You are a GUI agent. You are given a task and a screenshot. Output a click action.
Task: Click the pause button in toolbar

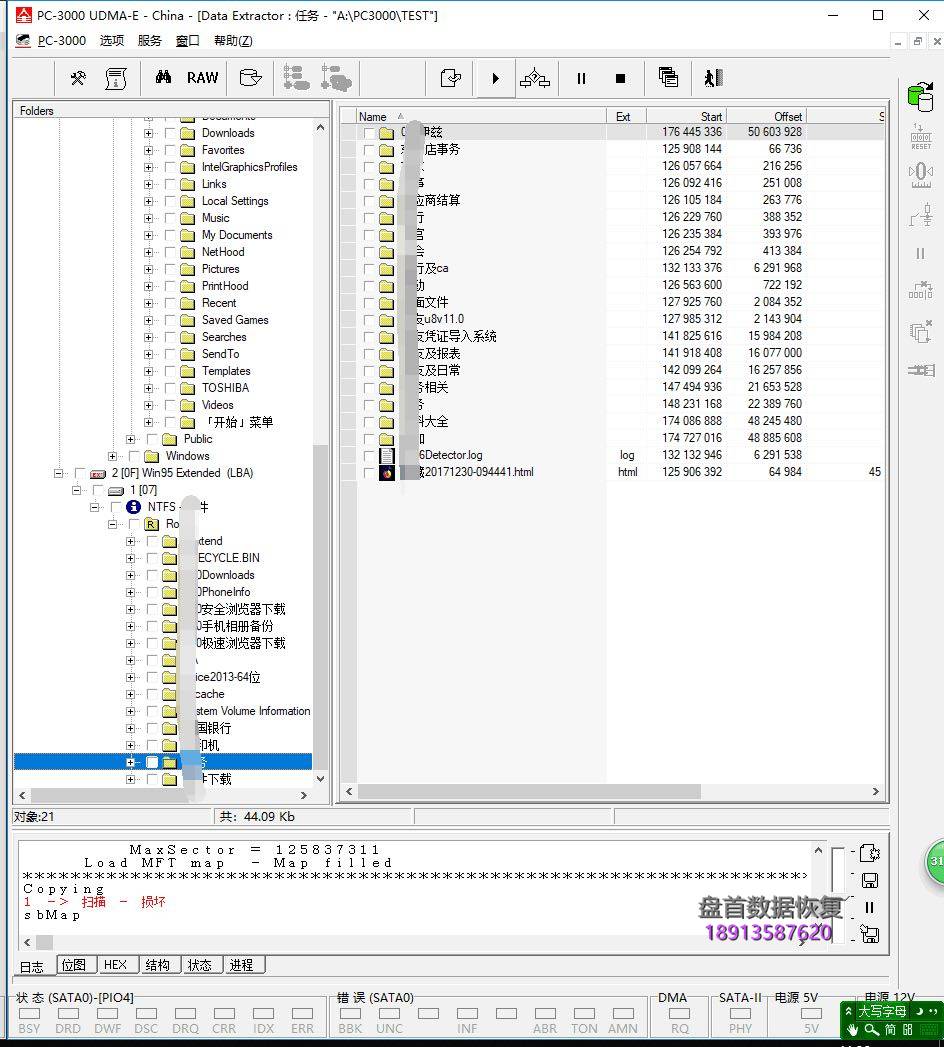pyautogui.click(x=581, y=78)
